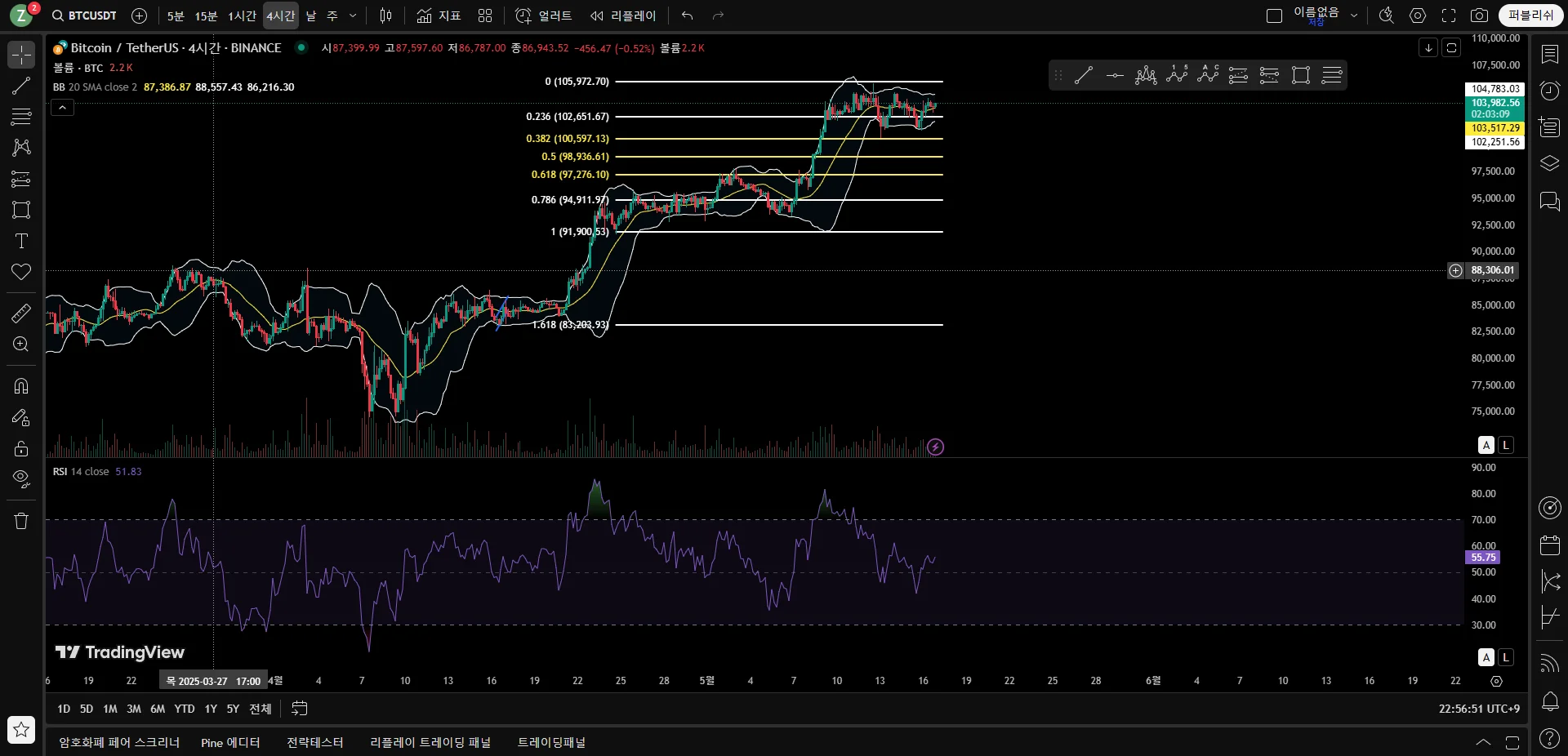Open the 지표 indicators dialog

439,16
